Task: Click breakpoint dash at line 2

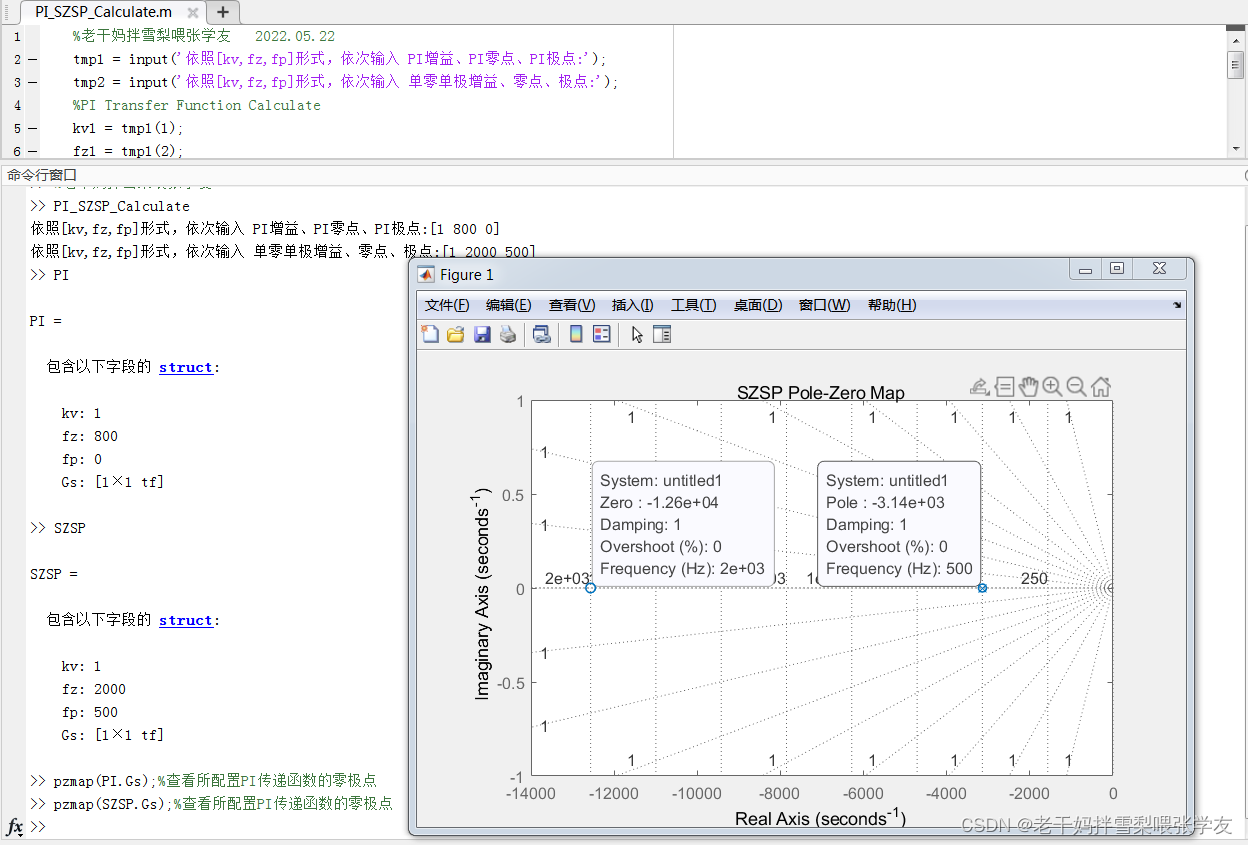Action: point(33,59)
